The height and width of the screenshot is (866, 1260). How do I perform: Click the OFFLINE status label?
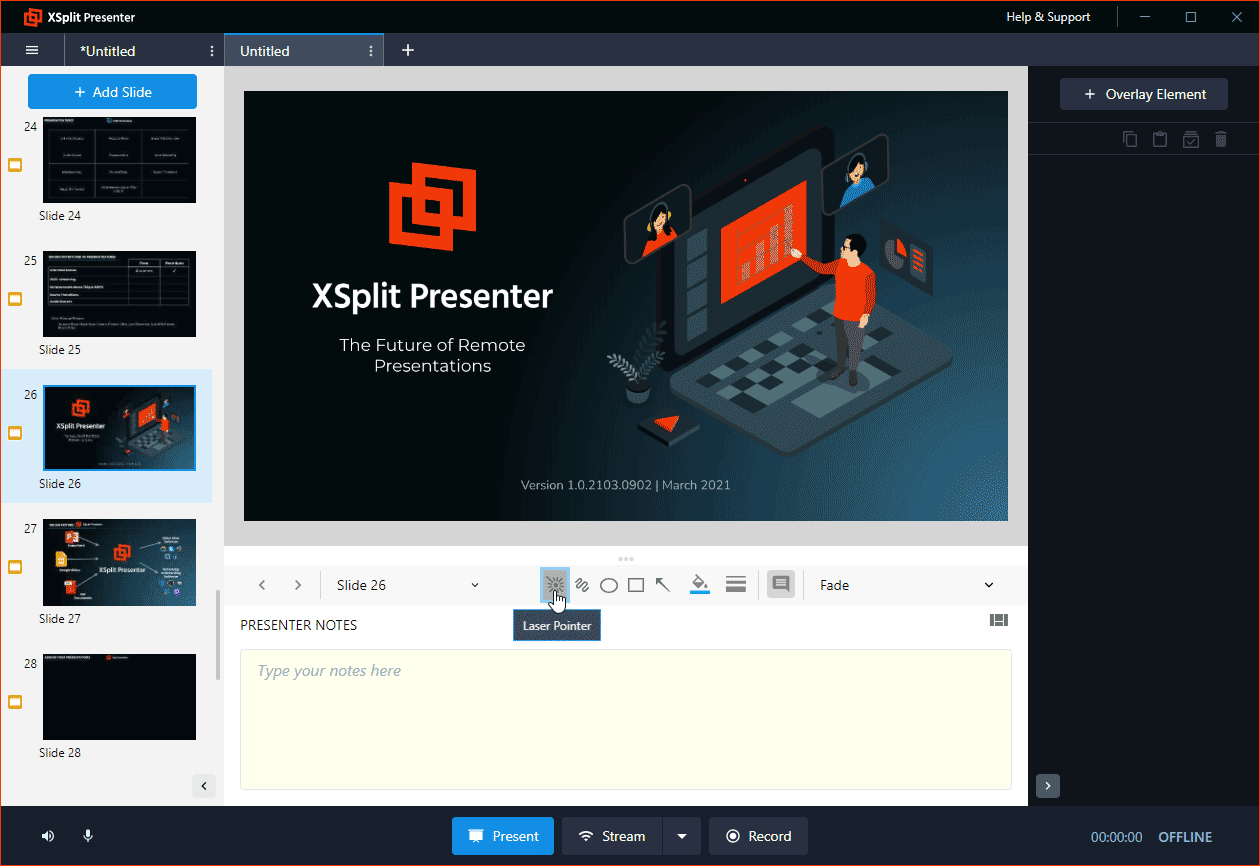[1185, 837]
